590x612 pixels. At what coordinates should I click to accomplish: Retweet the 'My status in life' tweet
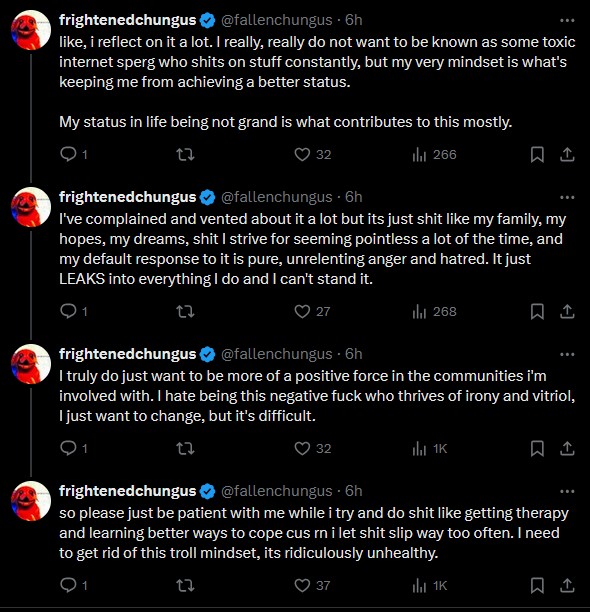point(185,155)
